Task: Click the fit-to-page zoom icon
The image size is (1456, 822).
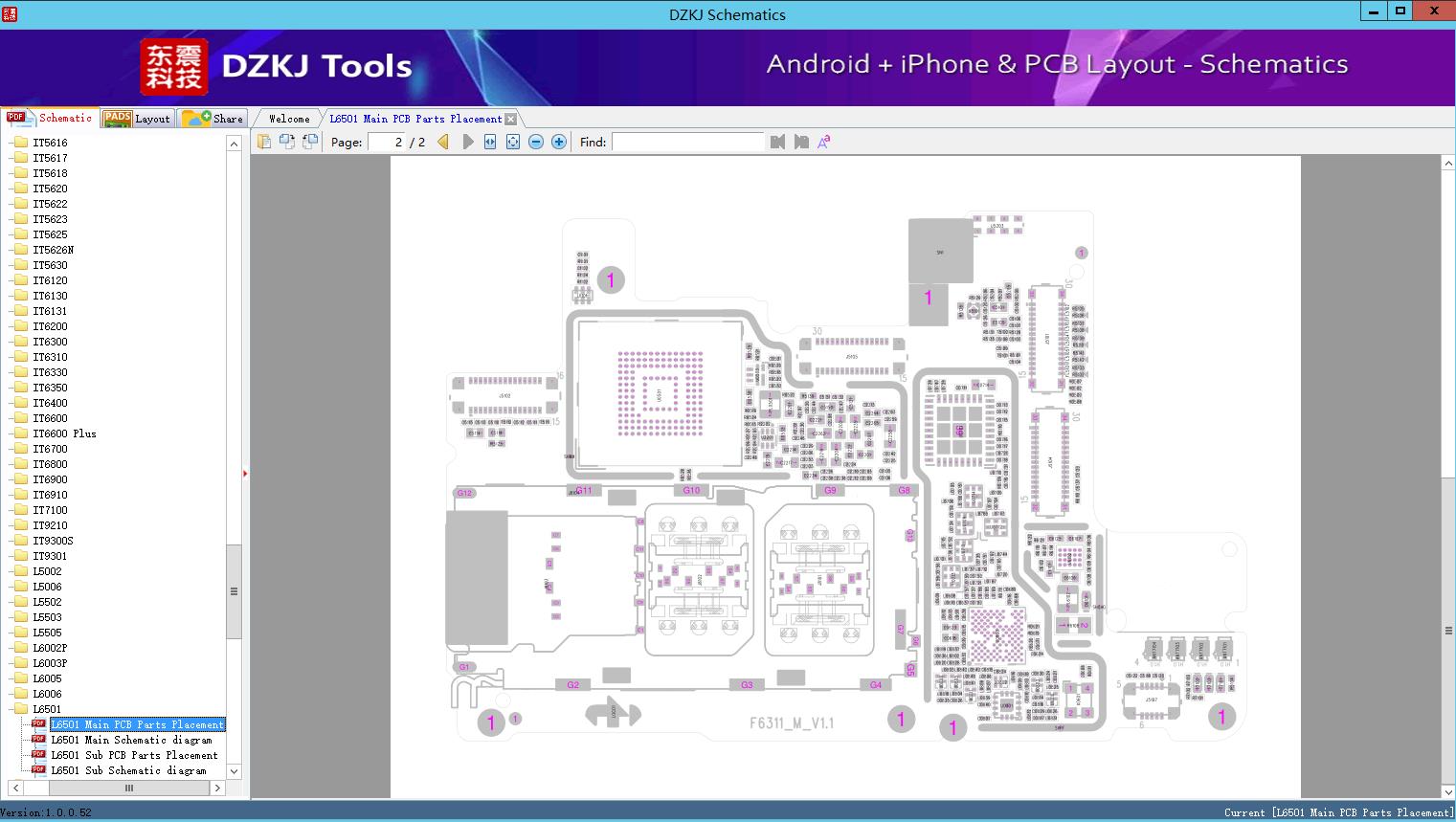Action: coord(513,141)
